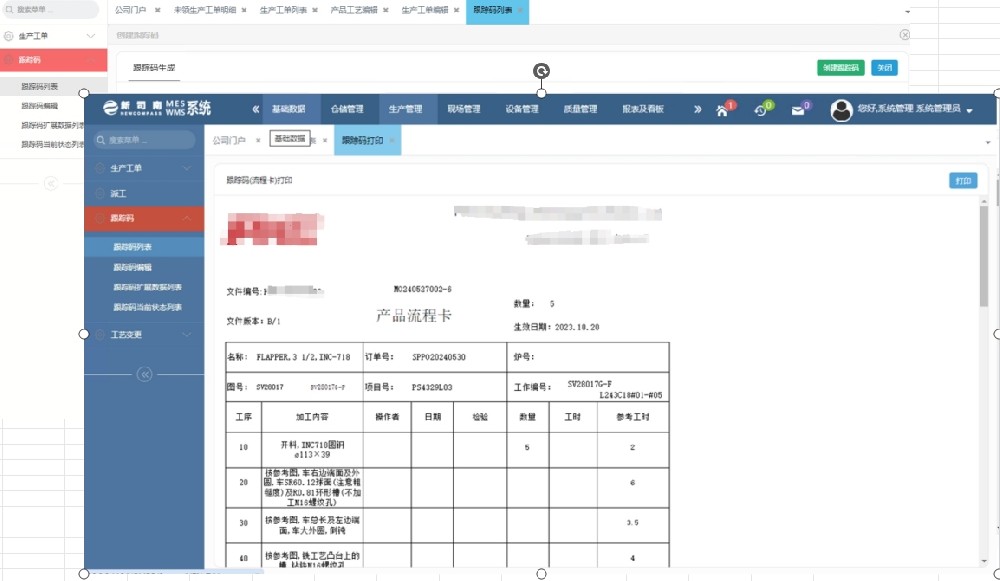
Task: Open tab list dropdown in background window
Action: click(908, 11)
